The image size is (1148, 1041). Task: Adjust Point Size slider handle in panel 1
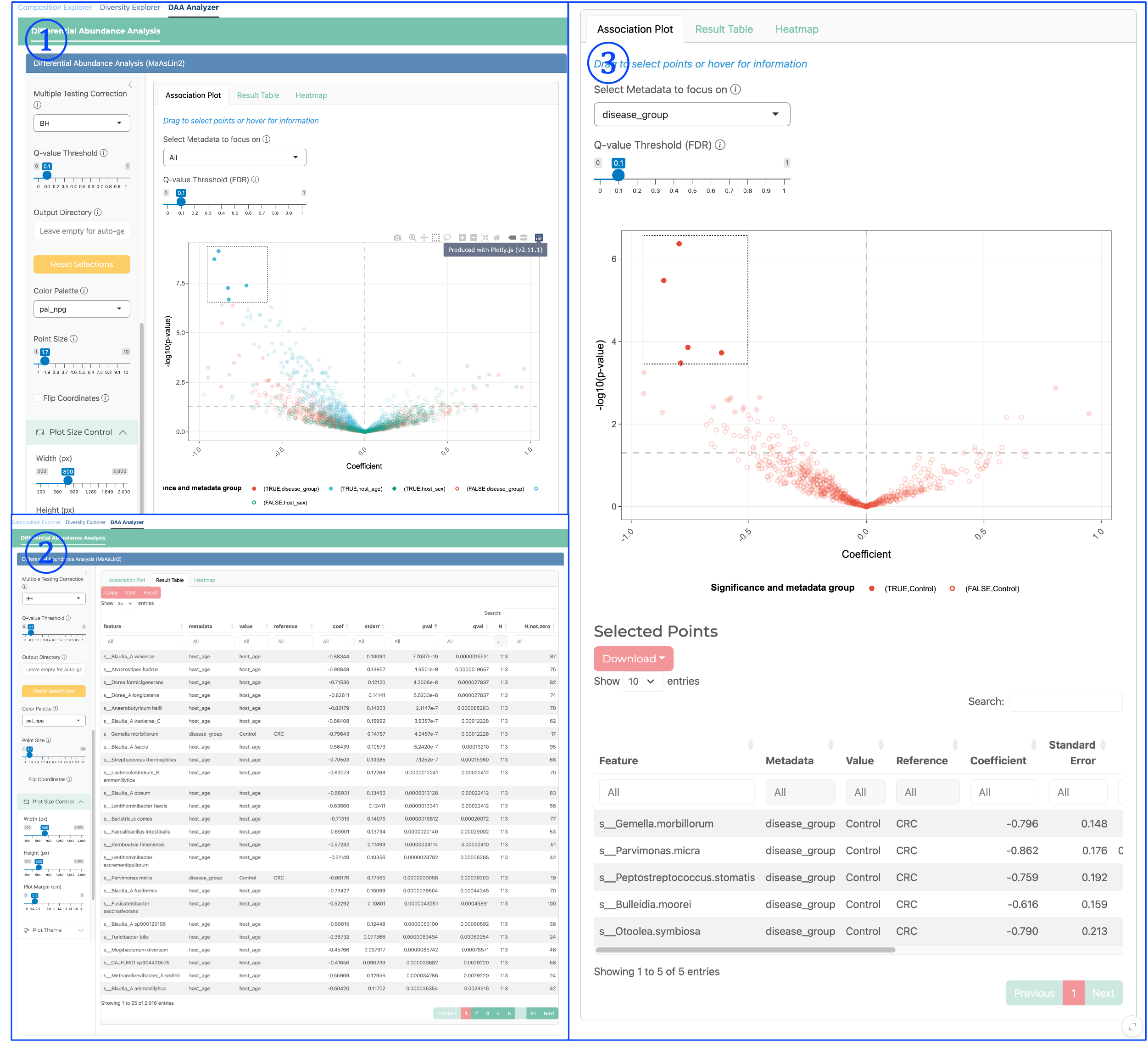[x=45, y=361]
